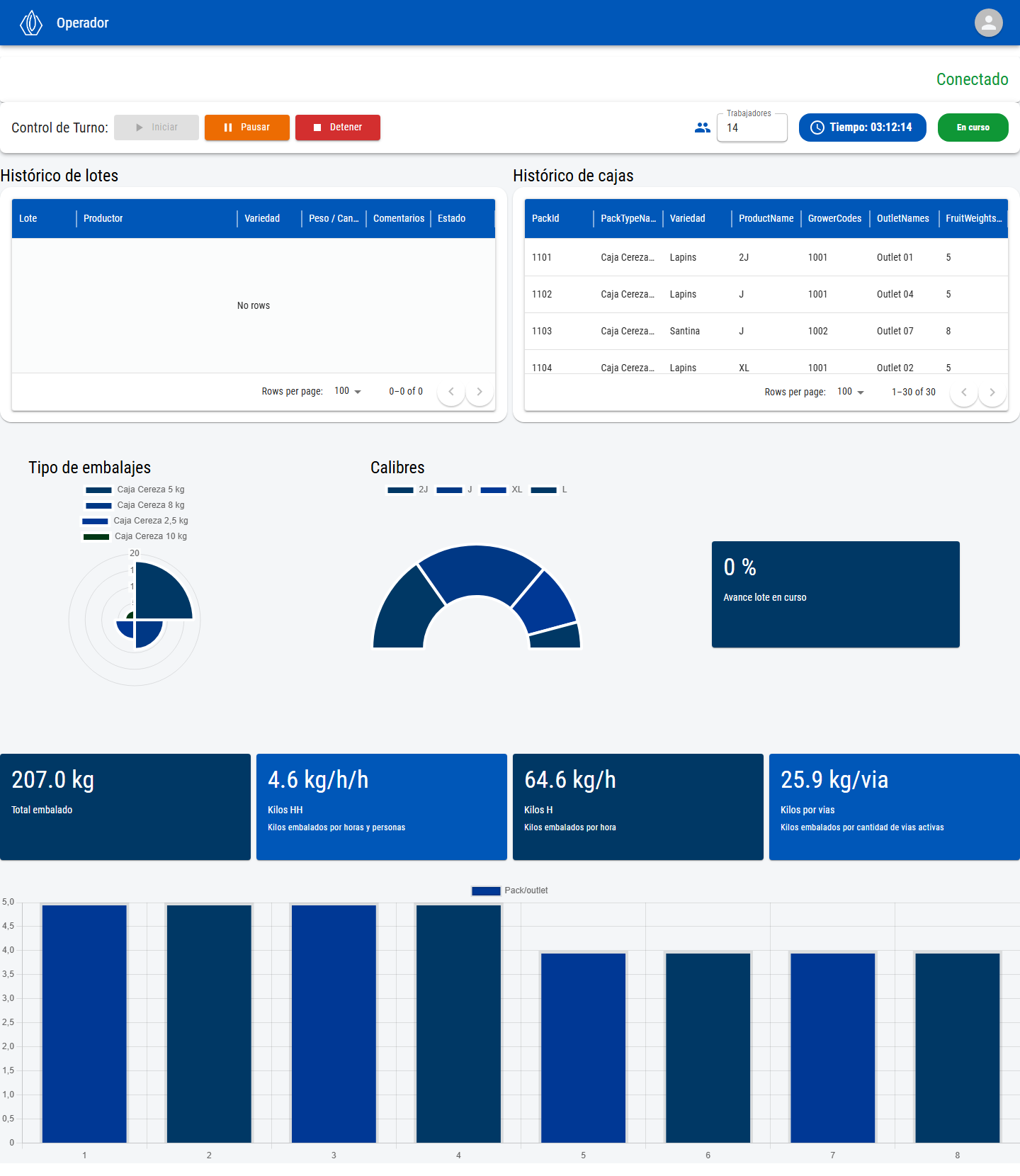Go to previous page in Histórico de cajas

pos(964,392)
